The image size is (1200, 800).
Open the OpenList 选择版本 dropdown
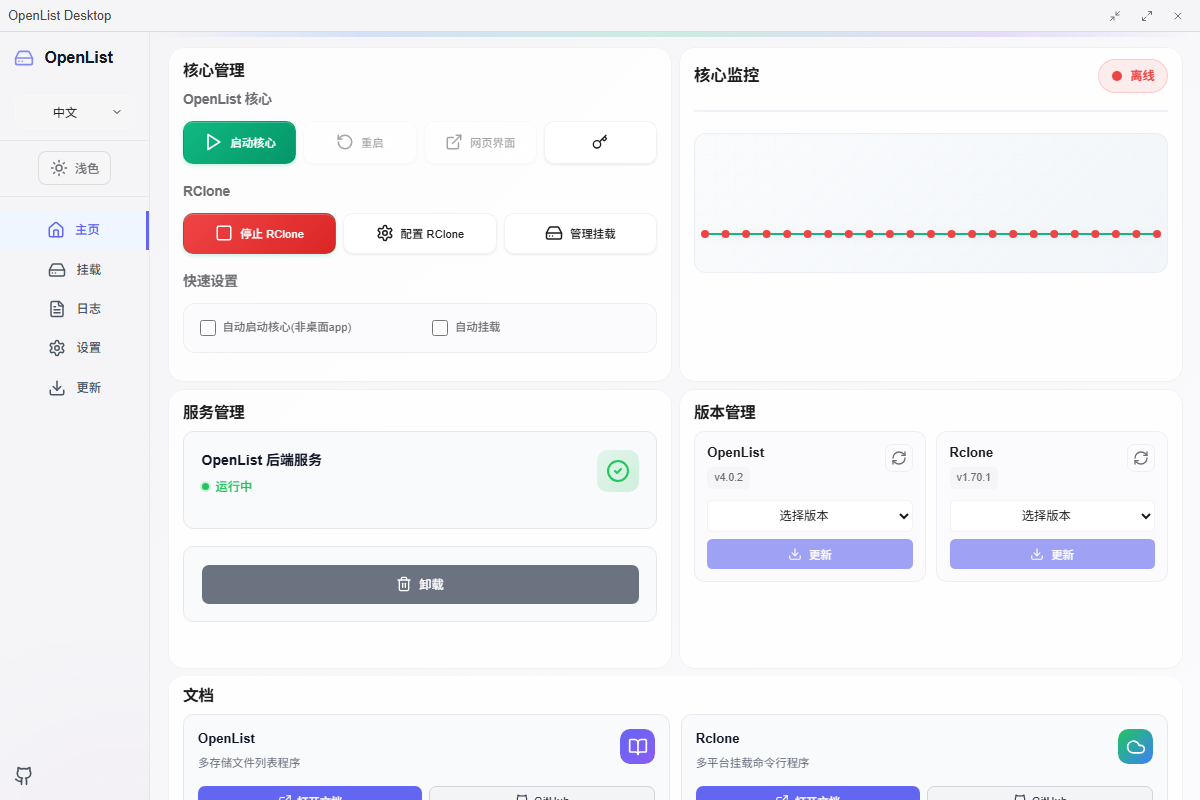[810, 515]
